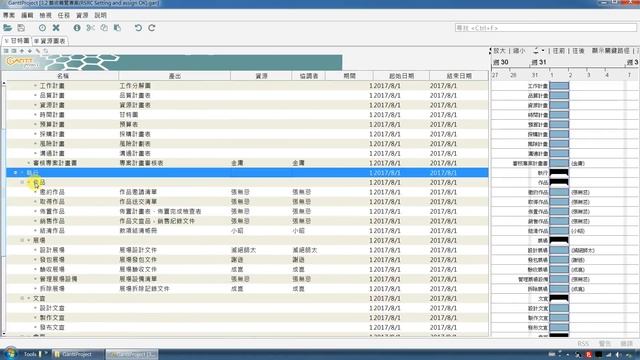This screenshot has width=640, height=360.
Task: Open the 專案 menu
Action: [9, 15]
